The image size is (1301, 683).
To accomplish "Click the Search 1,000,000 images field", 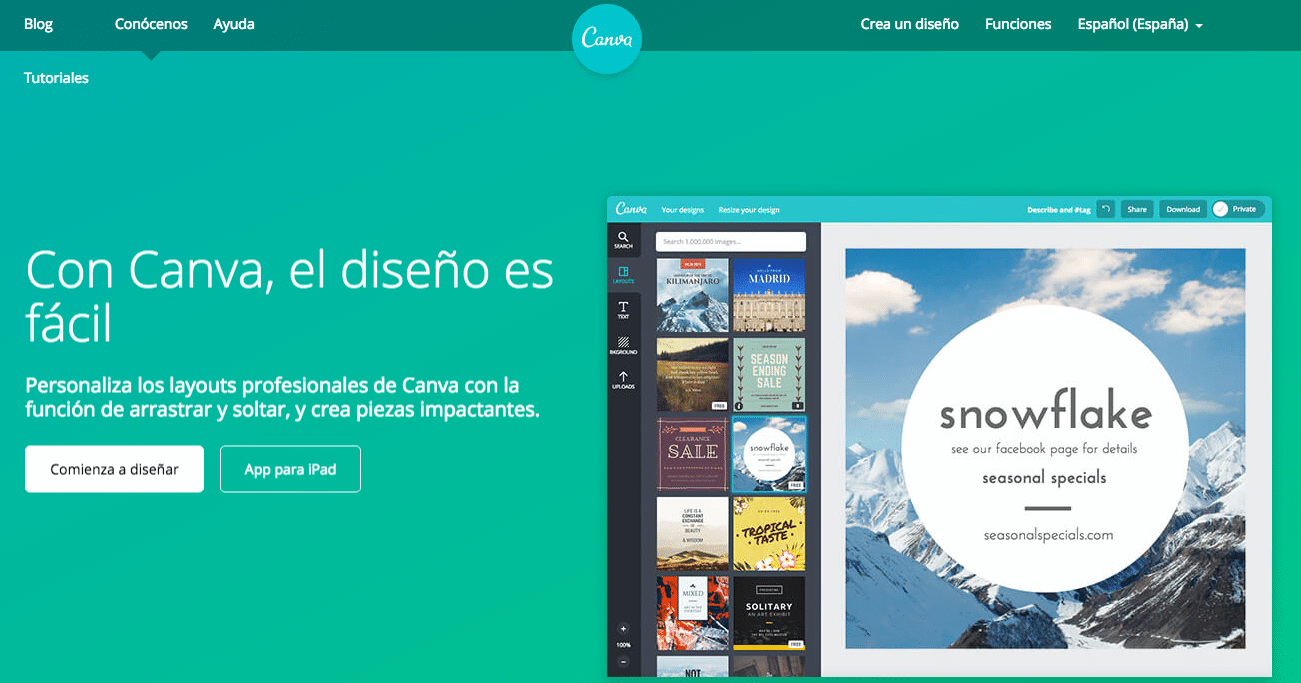I will point(731,241).
